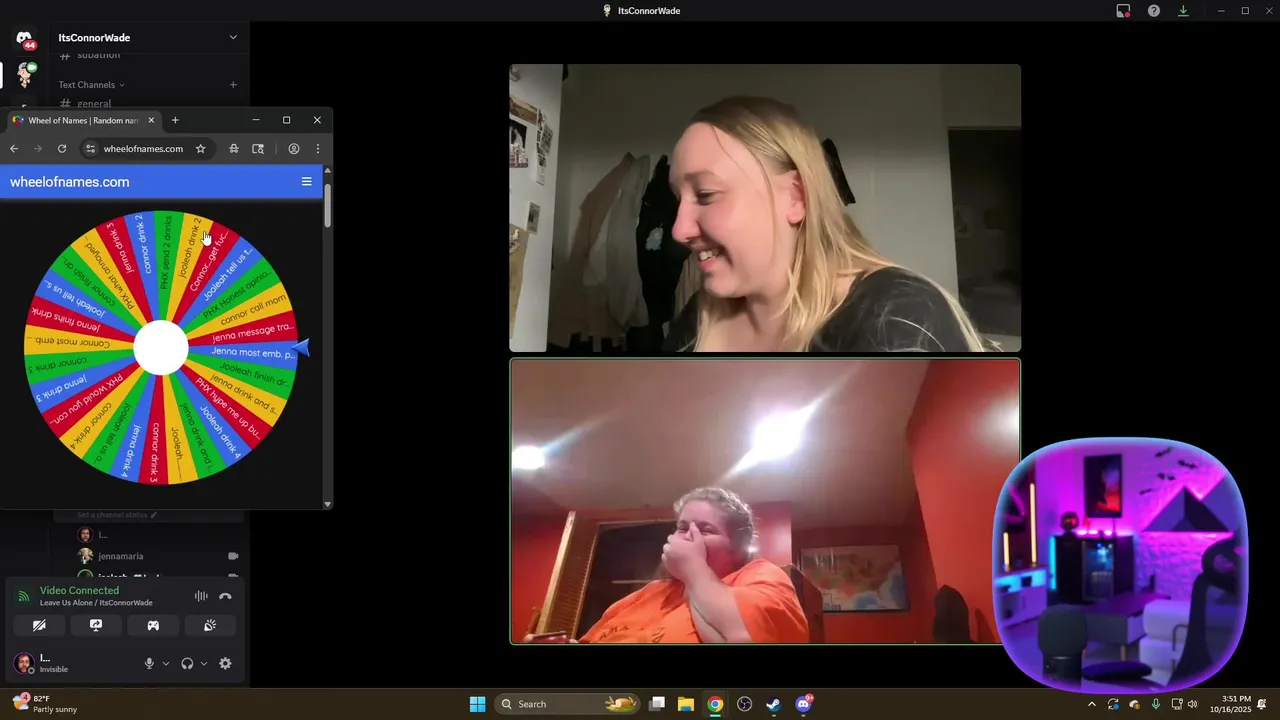Click jennamaria's camera indicator icon
The image size is (1280, 720).
(x=233, y=556)
